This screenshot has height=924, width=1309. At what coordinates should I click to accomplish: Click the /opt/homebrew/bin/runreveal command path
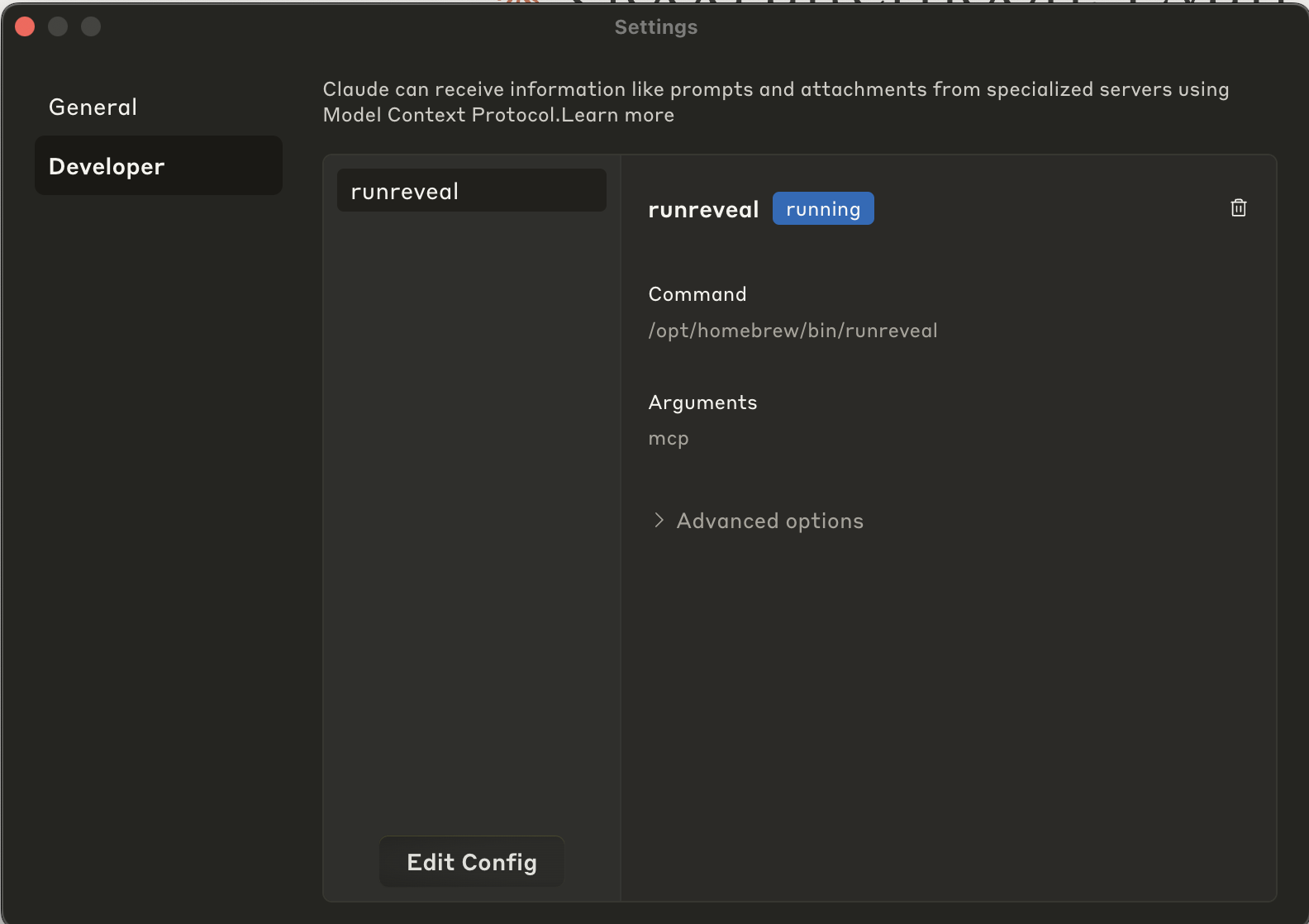click(793, 331)
